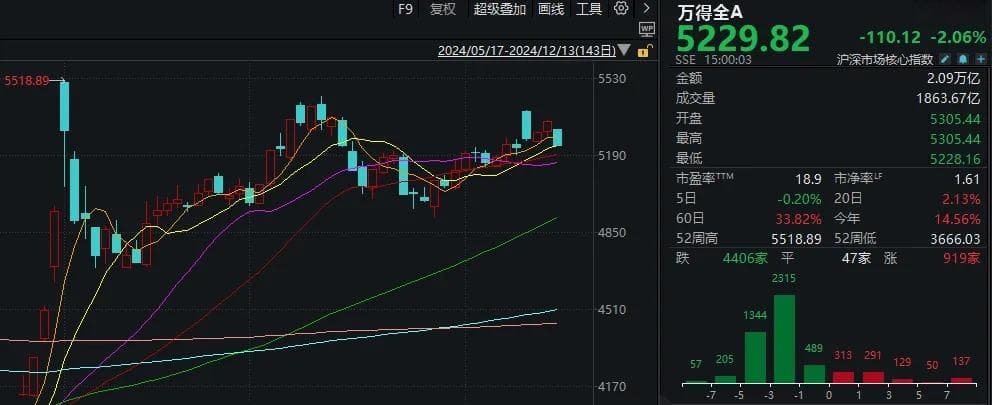Click the plus add-to-watchlist icon
Image resolution: width=992 pixels, height=405 pixels.
tap(980, 59)
